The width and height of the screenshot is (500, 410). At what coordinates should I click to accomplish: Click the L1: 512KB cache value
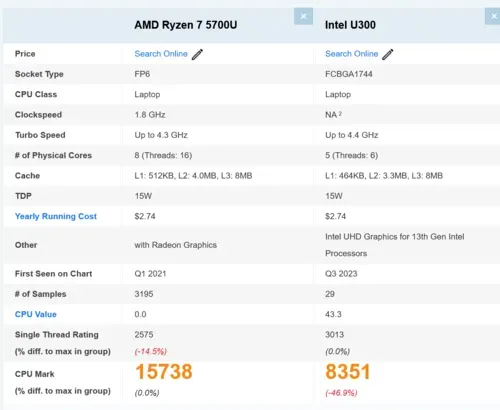(193, 176)
